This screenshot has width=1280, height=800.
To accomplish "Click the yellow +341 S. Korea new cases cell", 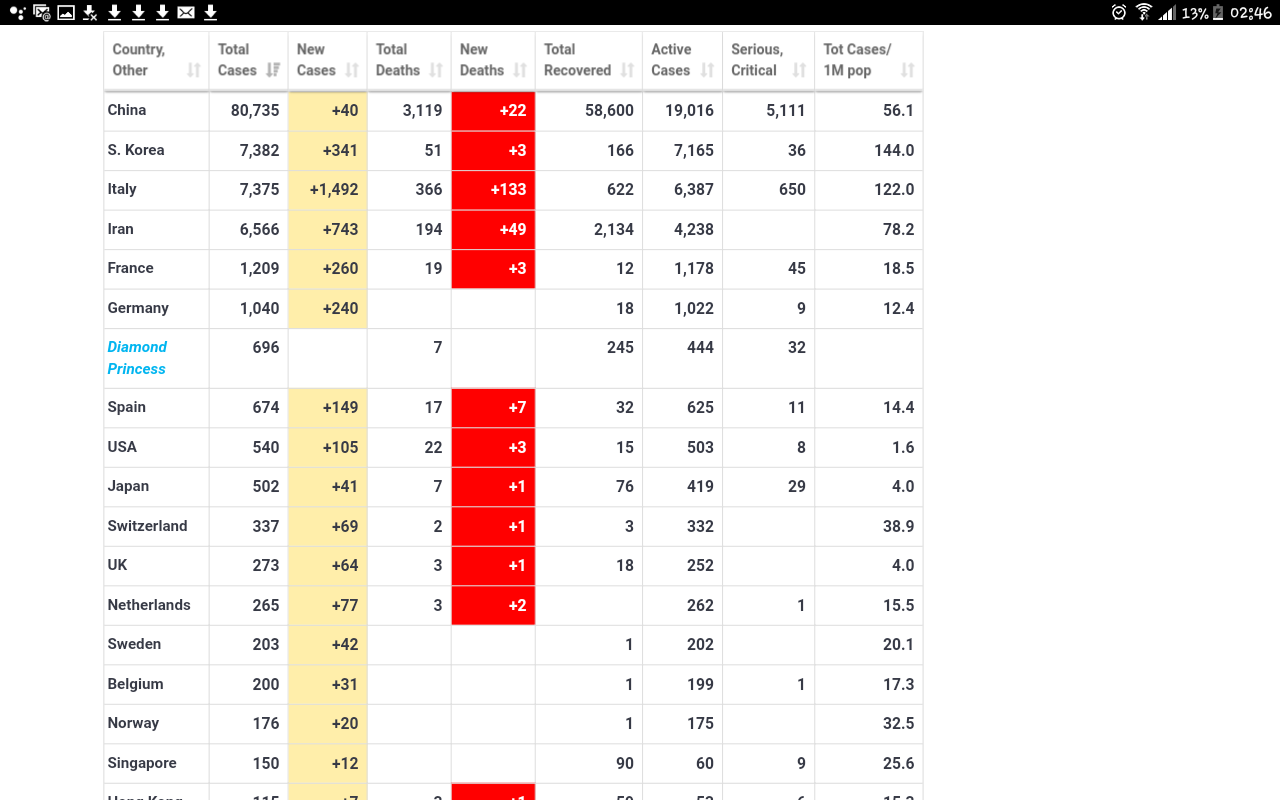I will [328, 150].
